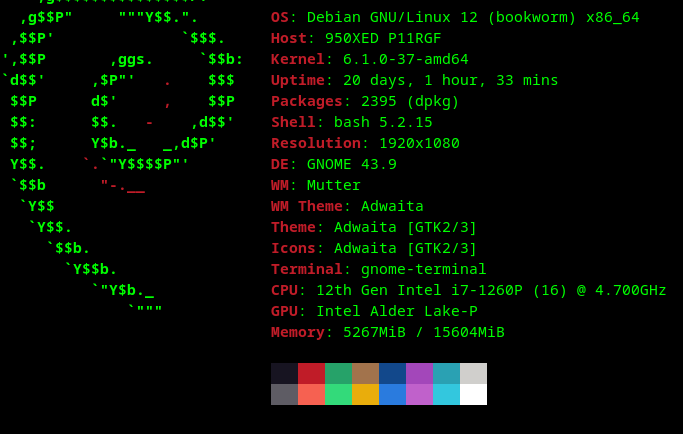Select the Shell entry bash 5.2.15
Image resolution: width=683 pixels, height=434 pixels.
383,122
